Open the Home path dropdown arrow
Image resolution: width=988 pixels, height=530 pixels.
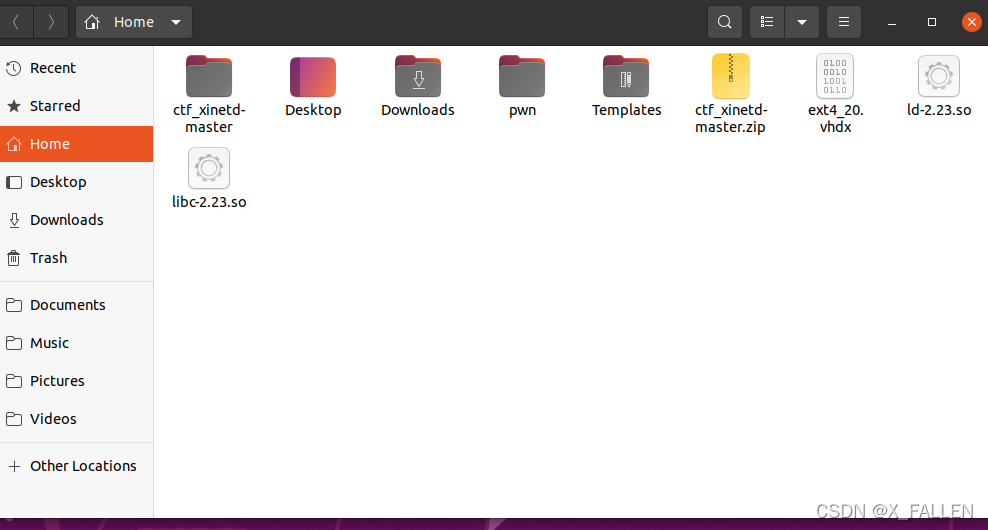coord(176,22)
